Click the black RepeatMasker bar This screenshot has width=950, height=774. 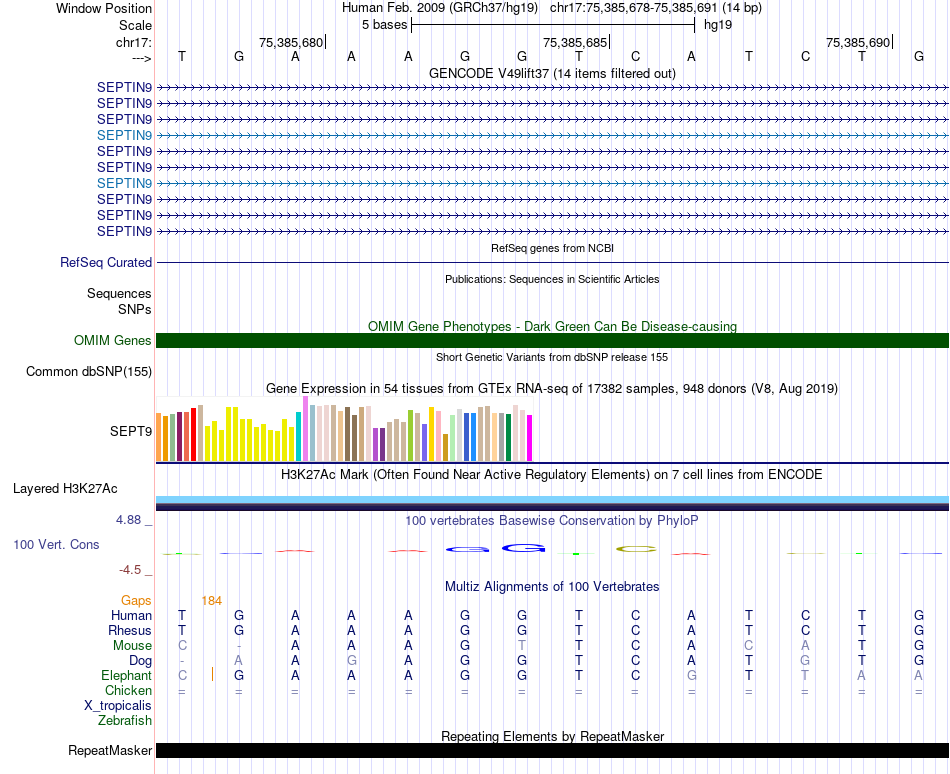552,750
